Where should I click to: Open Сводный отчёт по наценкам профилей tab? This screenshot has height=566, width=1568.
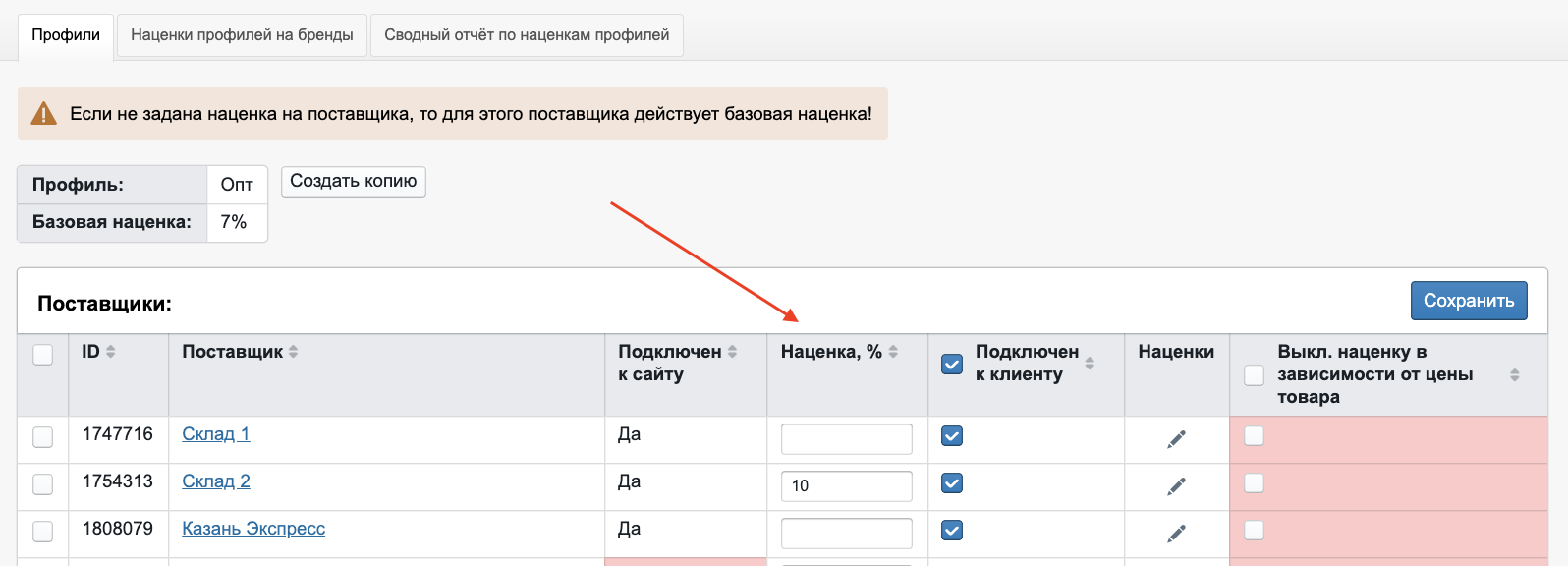527,35
